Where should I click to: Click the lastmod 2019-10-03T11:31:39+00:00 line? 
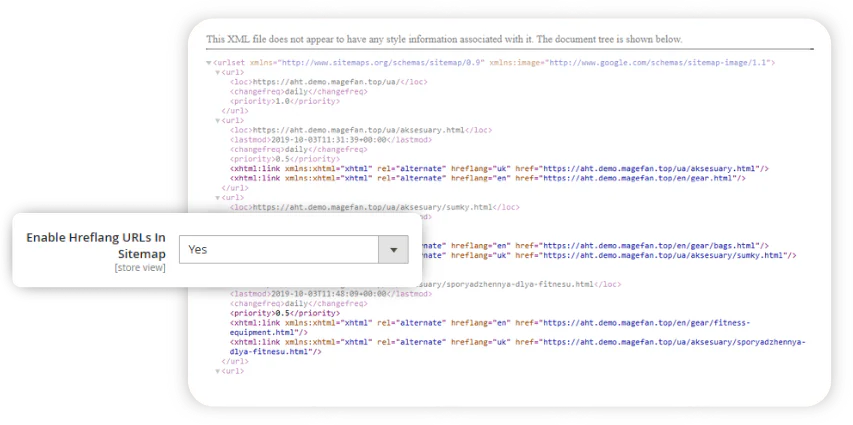pyautogui.click(x=331, y=140)
